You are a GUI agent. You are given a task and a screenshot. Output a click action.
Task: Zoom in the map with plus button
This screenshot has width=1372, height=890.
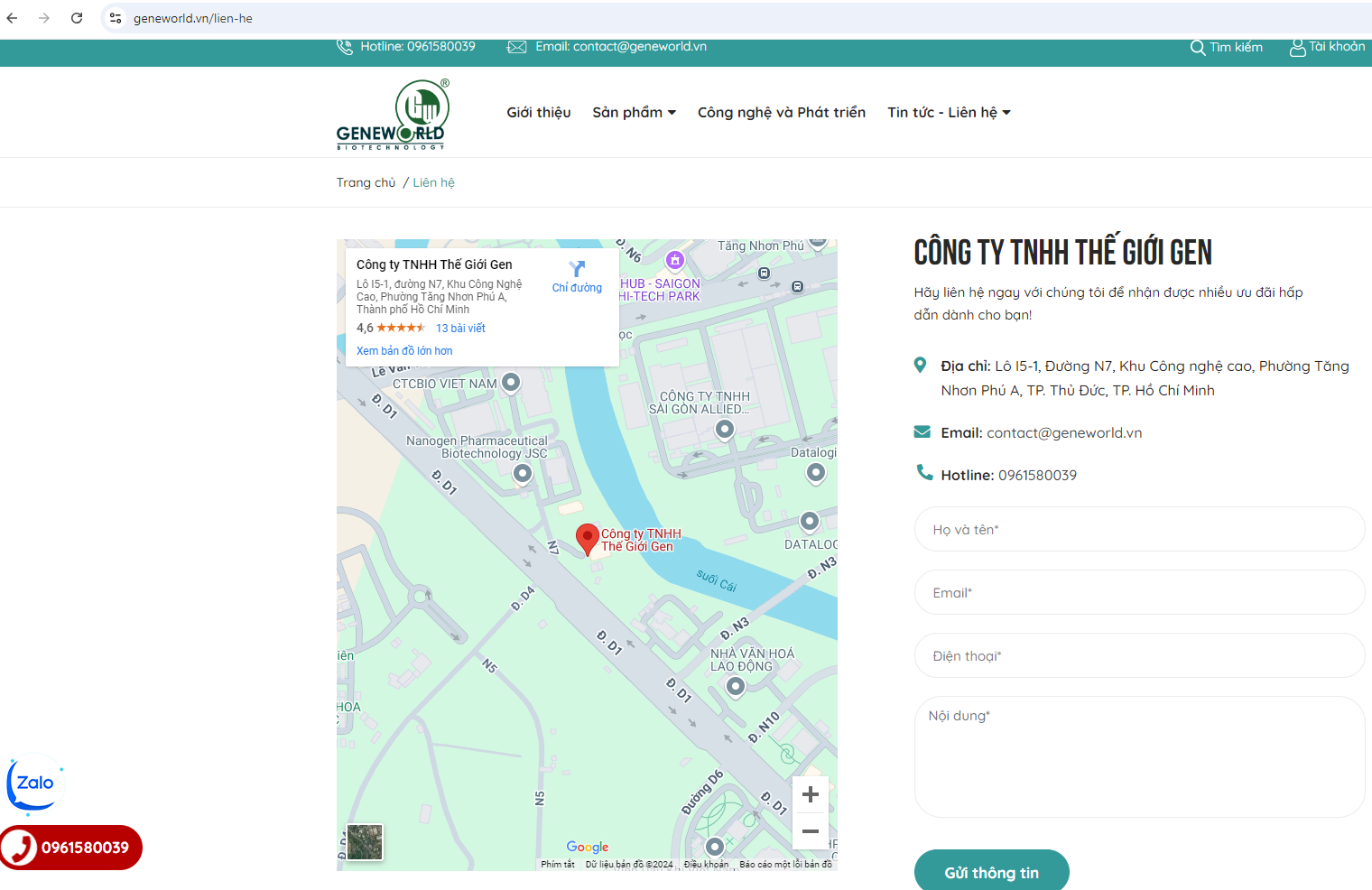point(811,794)
